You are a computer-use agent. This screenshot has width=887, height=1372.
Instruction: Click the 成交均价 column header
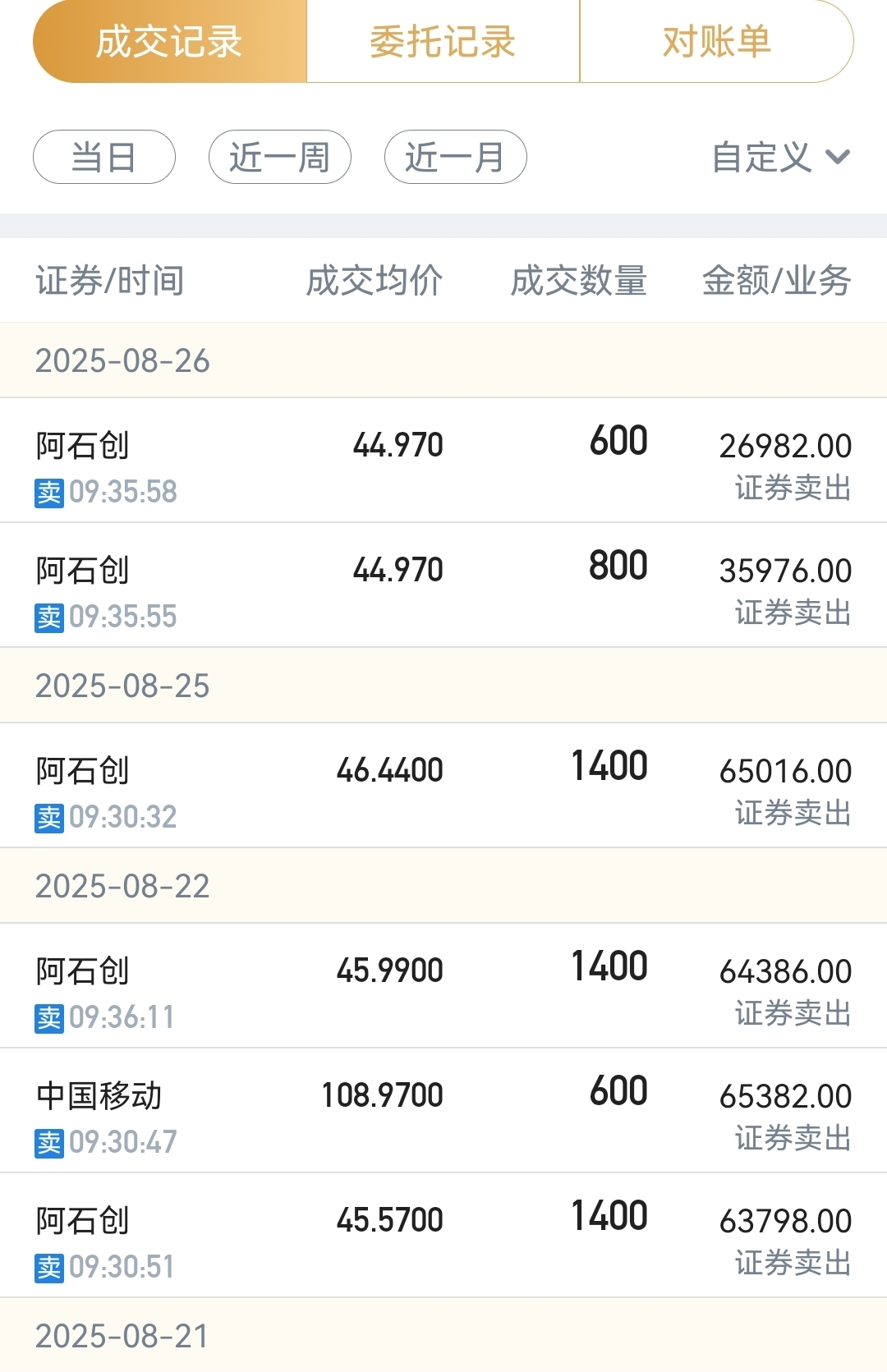pyautogui.click(x=375, y=281)
